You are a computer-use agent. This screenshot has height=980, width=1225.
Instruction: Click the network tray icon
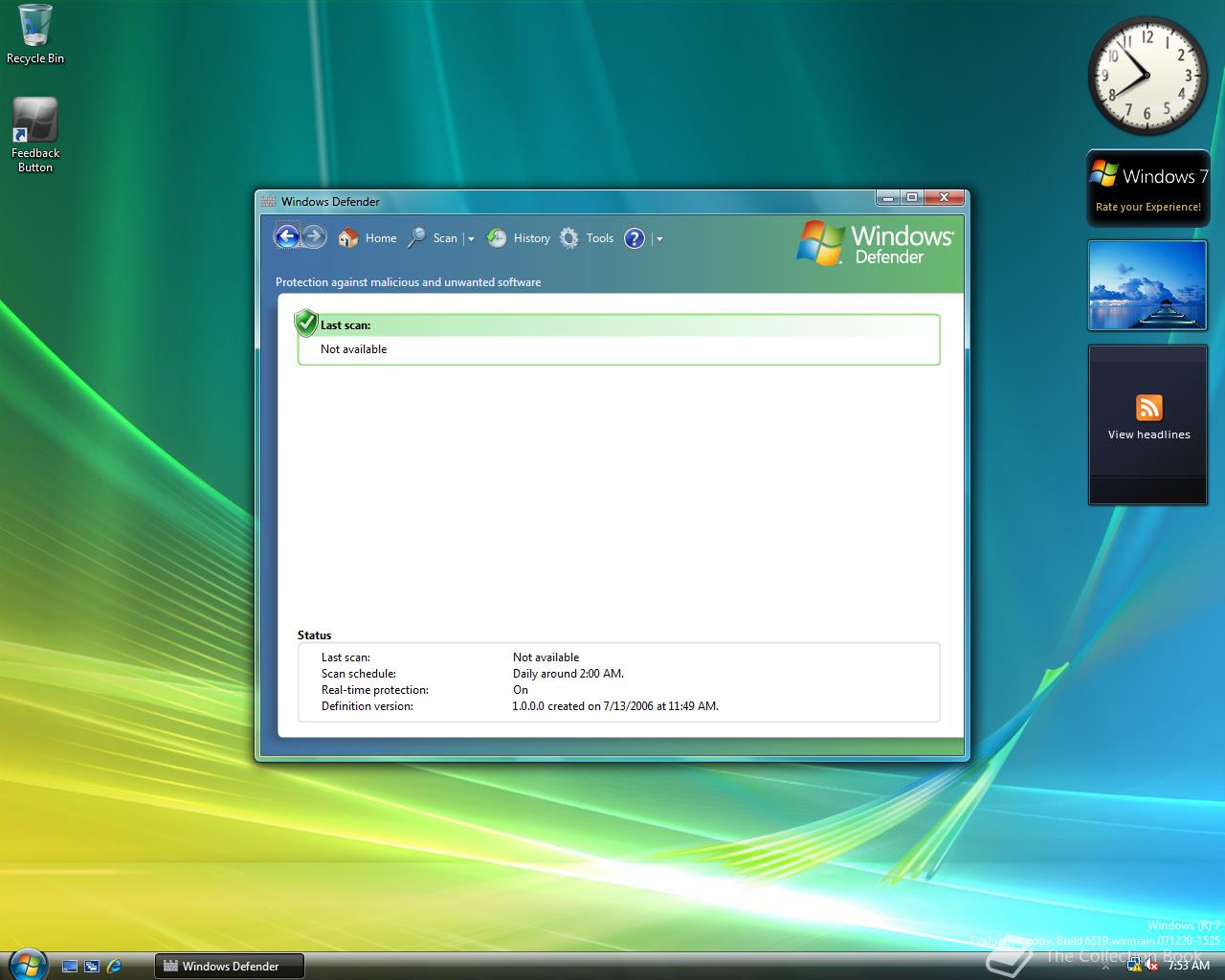1134,966
